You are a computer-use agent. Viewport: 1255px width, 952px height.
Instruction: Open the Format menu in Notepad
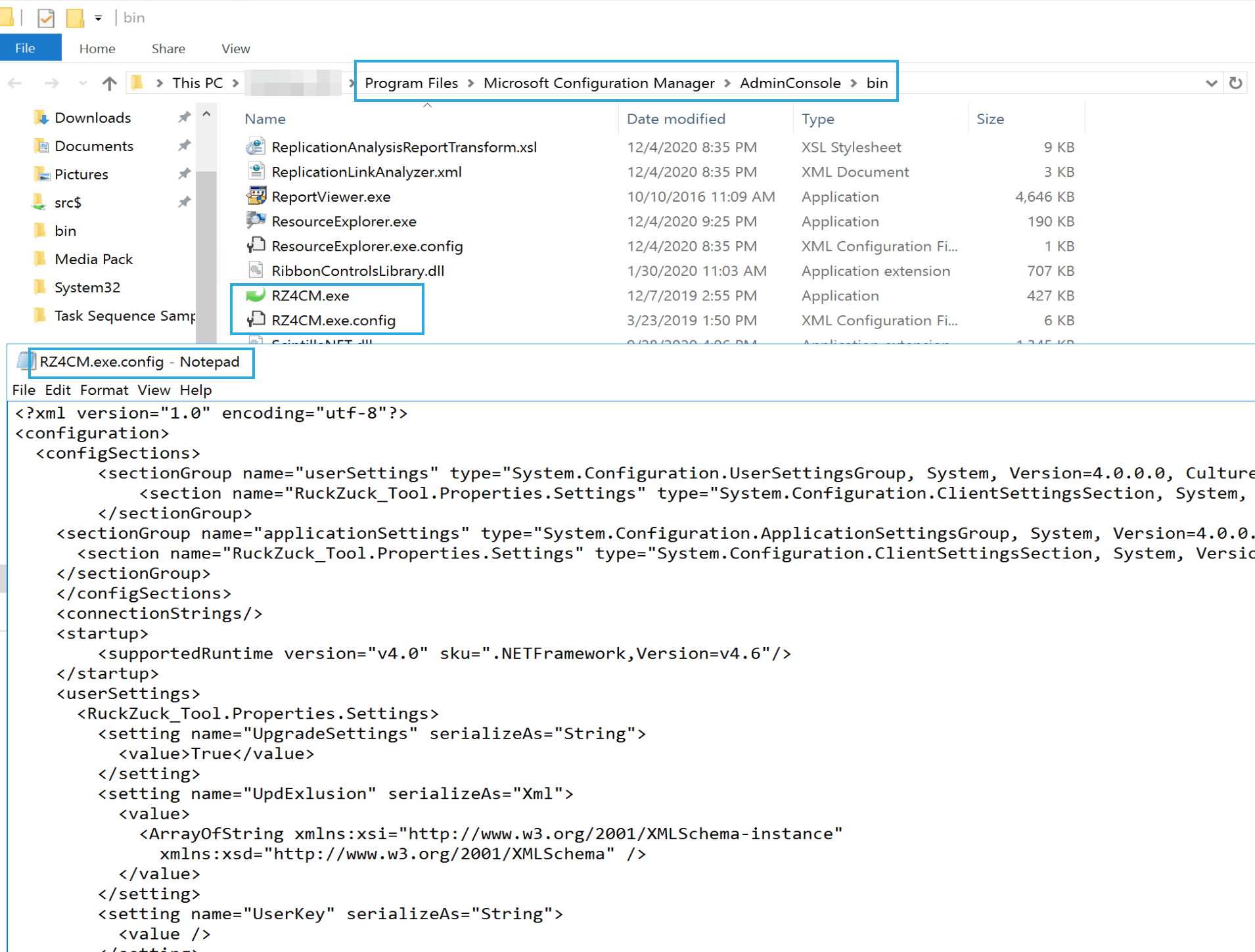point(104,390)
